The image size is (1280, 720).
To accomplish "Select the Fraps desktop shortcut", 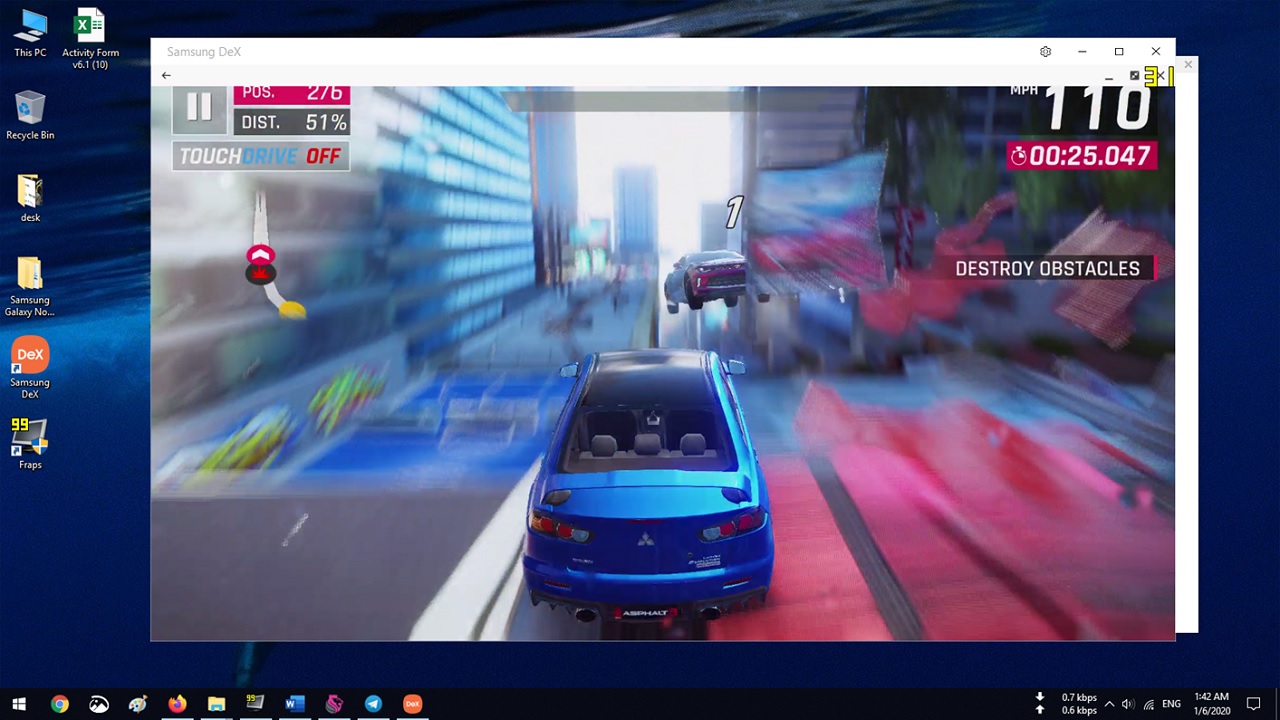I will pyautogui.click(x=30, y=445).
